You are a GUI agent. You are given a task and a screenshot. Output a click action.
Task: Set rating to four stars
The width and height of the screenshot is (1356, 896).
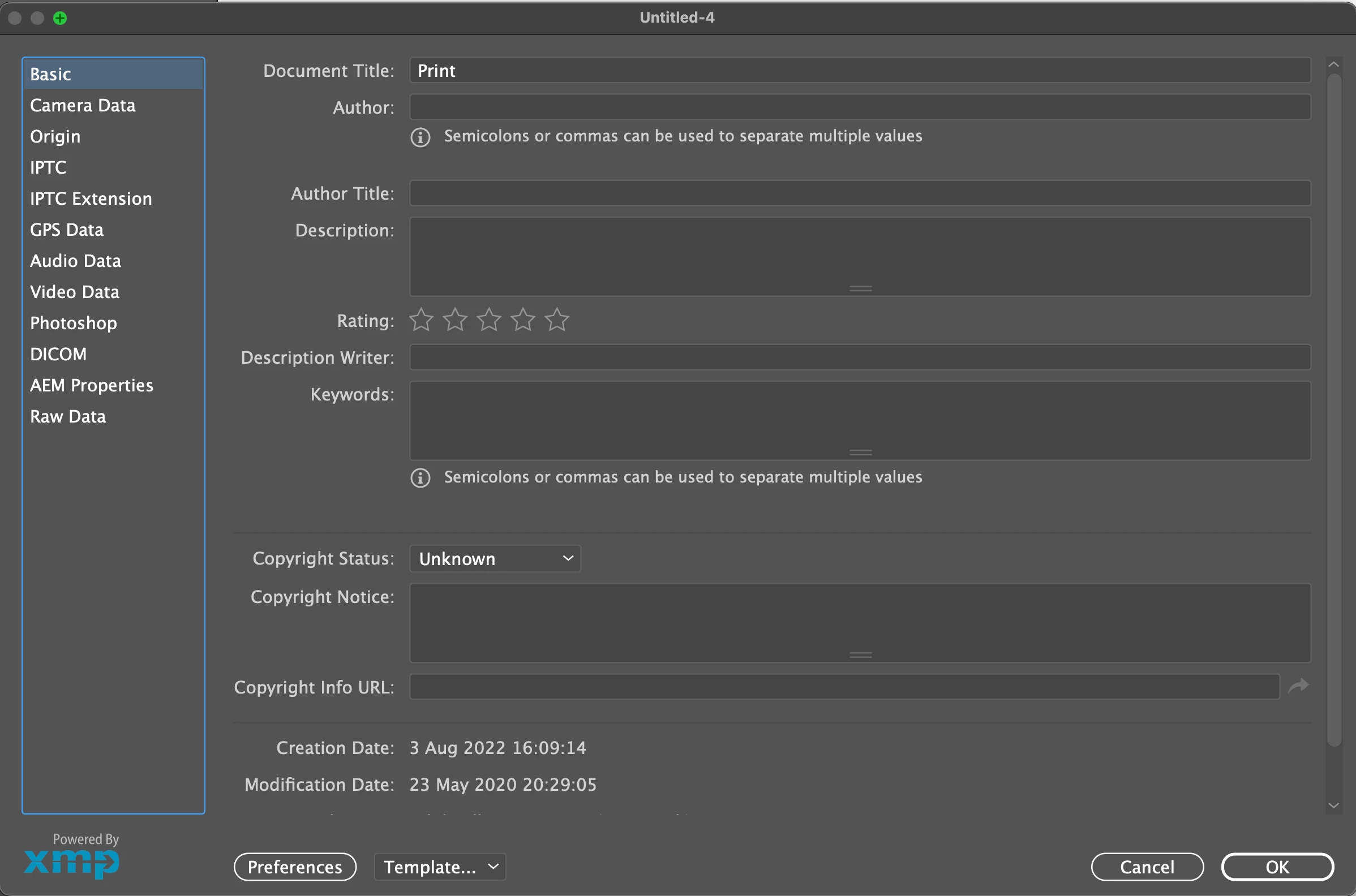523,320
